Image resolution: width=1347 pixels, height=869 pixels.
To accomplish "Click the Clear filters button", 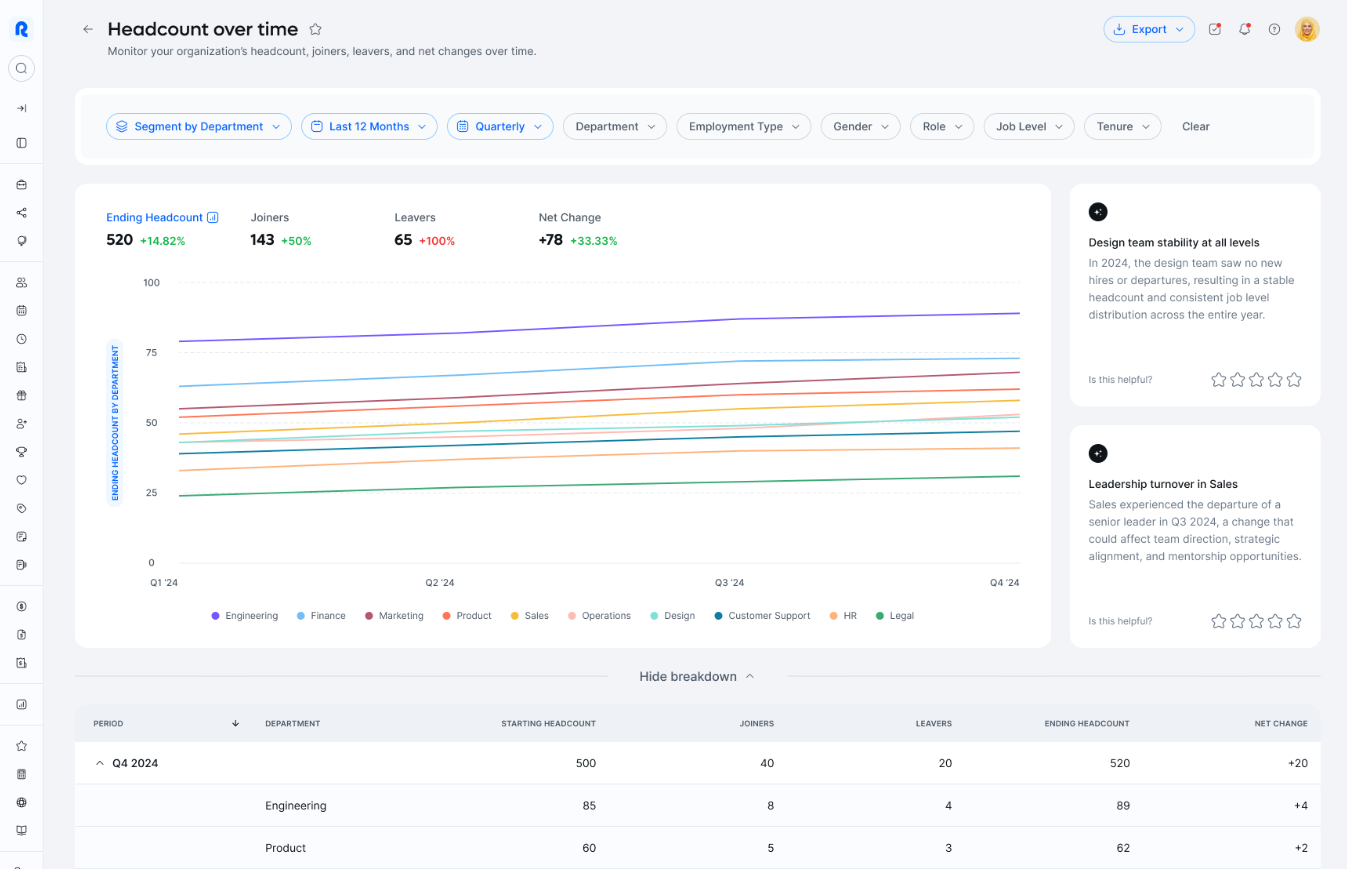I will pos(1195,126).
